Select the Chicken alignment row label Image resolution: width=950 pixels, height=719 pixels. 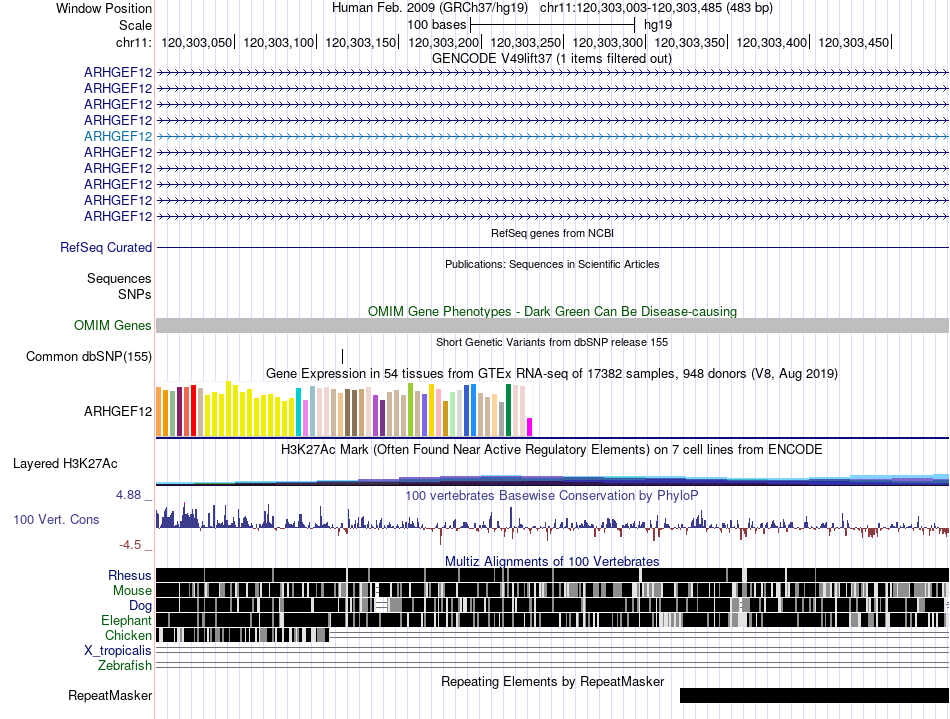[x=128, y=635]
